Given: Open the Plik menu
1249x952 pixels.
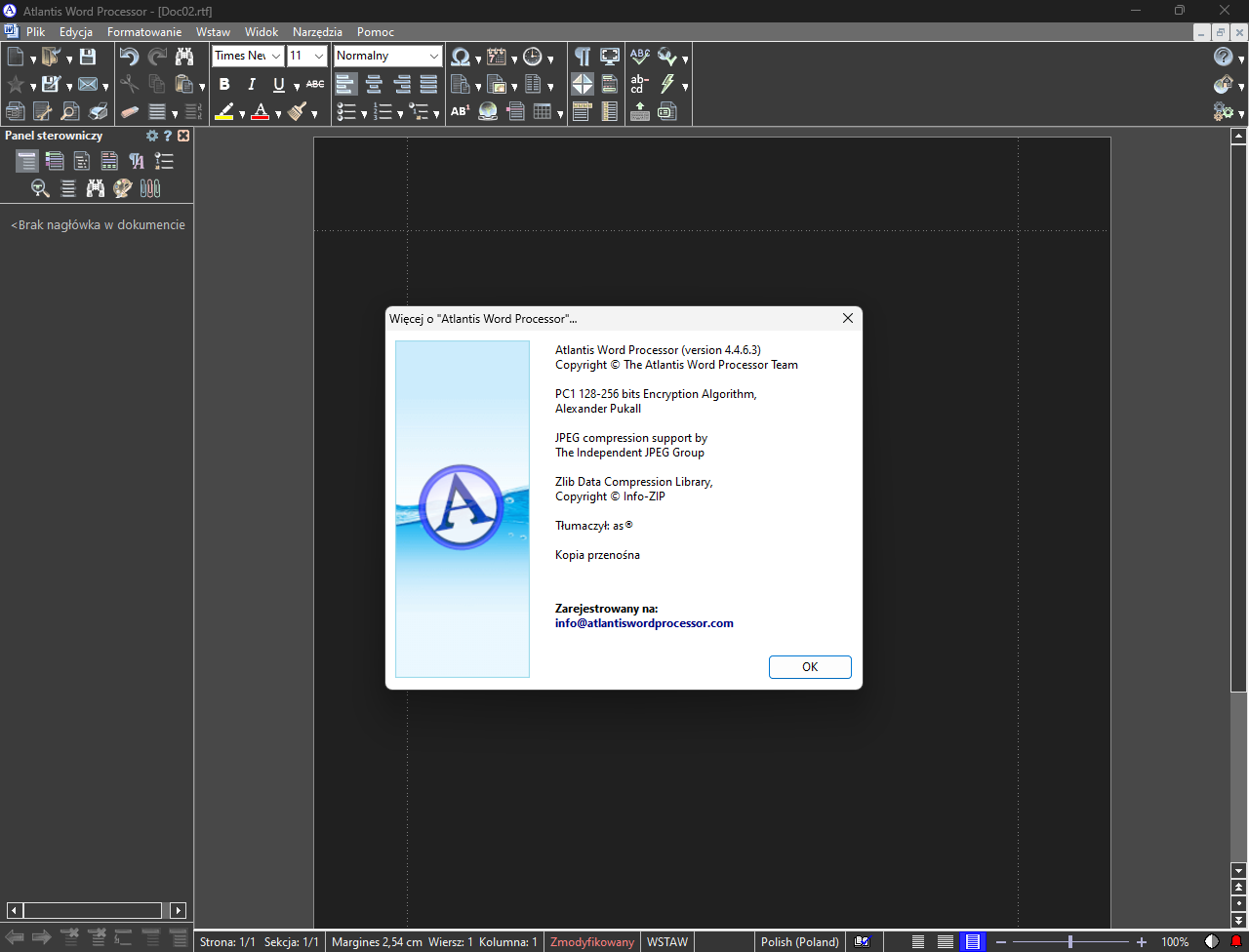Looking at the screenshot, I should [36, 32].
